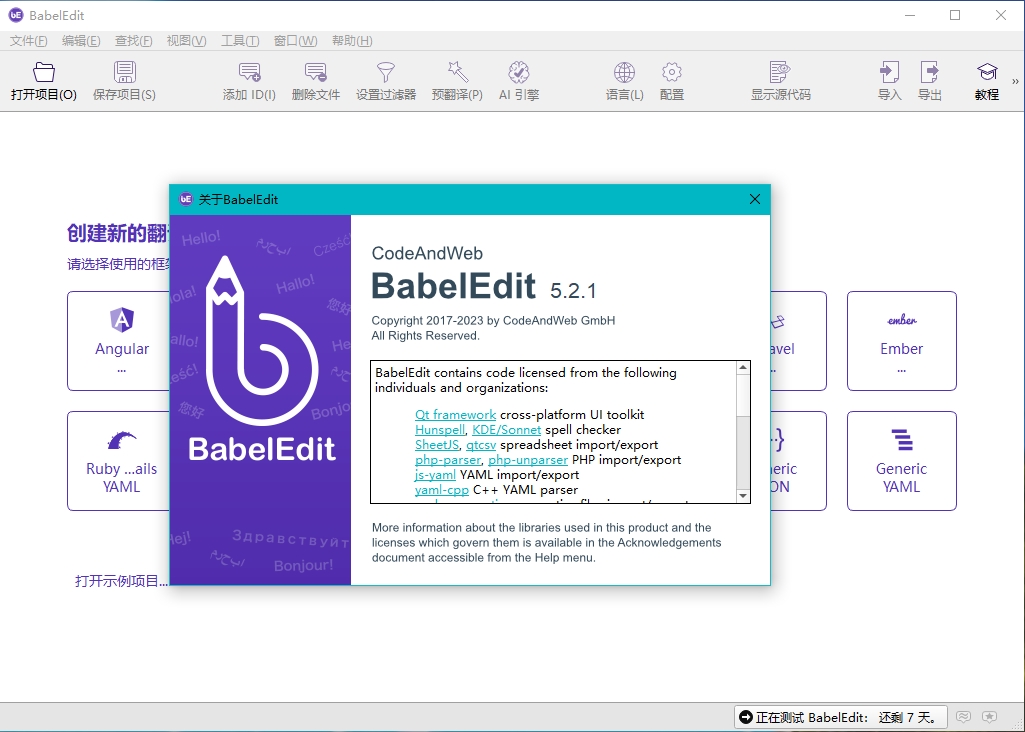Click the Pre-translate (预翻译) wand icon
This screenshot has height=732, width=1025.
point(457,72)
